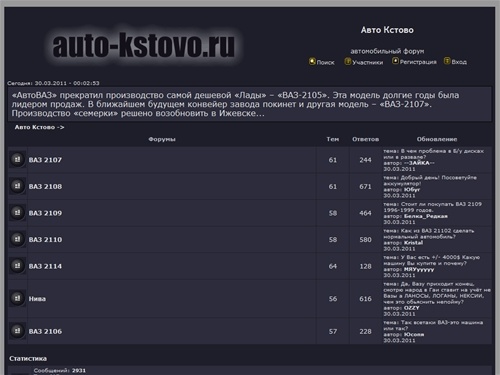This screenshot has height=375, width=500.
Task: Open the ВАЗ 2110 forum
Action: coord(45,240)
